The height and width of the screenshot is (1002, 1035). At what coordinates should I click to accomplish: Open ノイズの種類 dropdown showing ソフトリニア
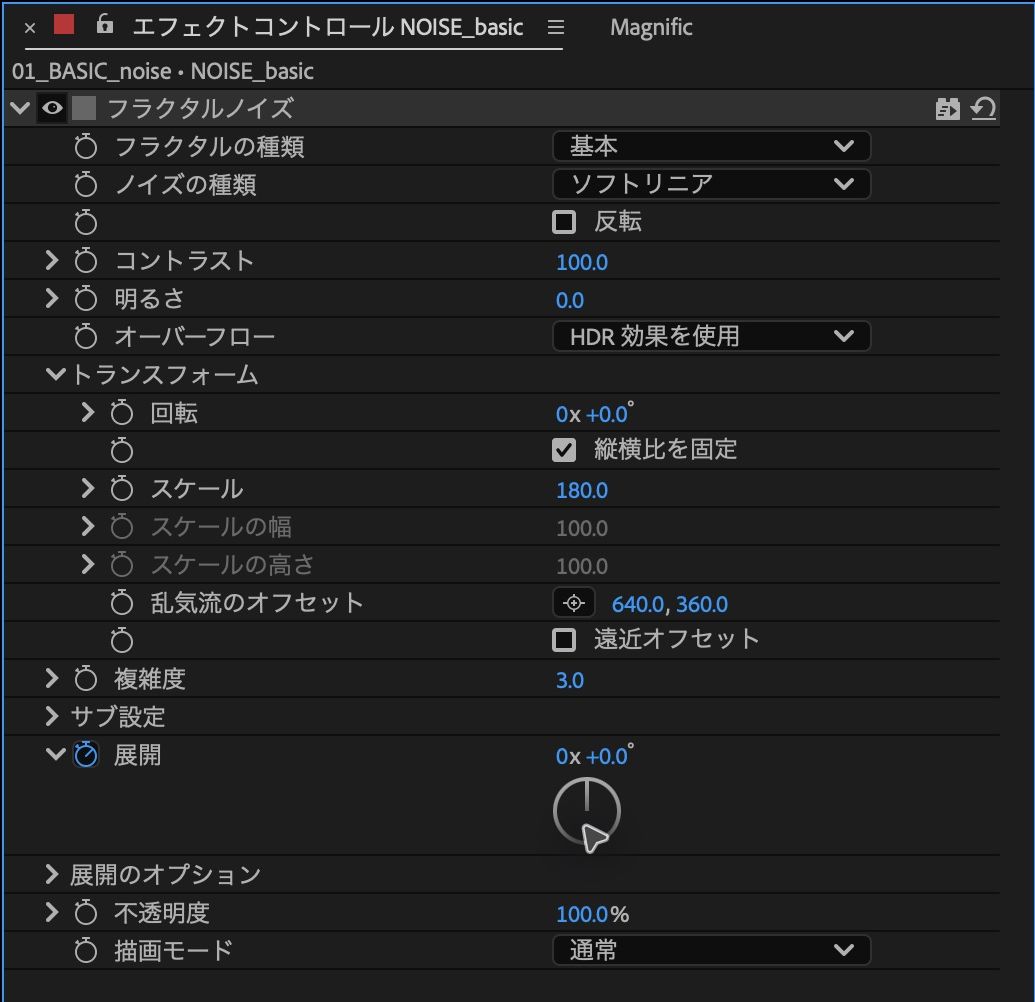712,184
